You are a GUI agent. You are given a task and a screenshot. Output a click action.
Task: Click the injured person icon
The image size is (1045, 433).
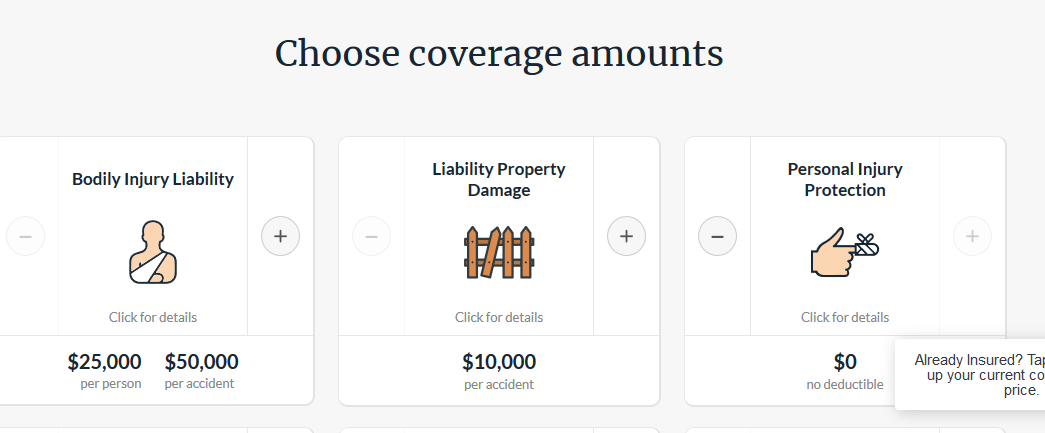[x=152, y=251]
